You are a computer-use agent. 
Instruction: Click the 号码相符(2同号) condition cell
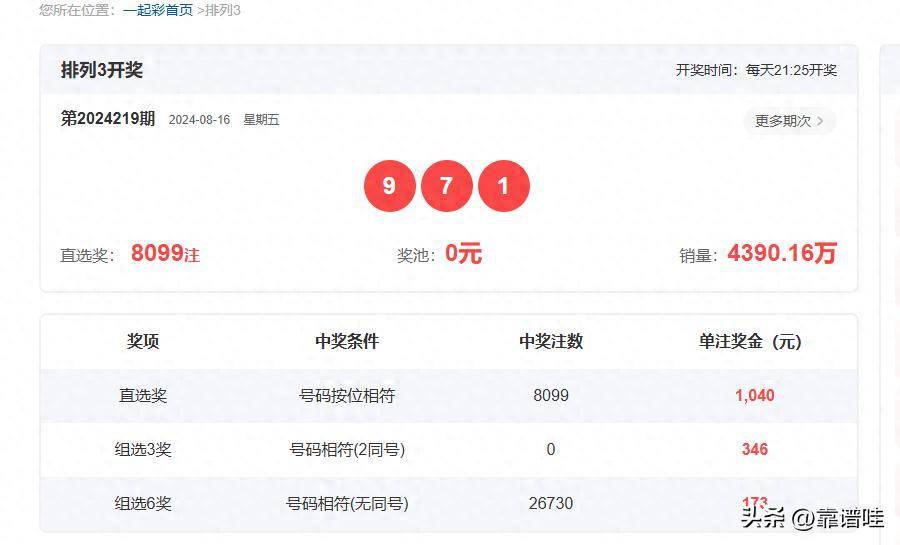pos(347,449)
